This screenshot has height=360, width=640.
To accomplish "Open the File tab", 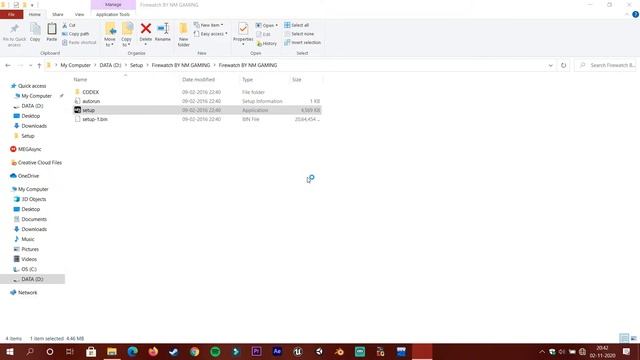I will tap(11, 14).
